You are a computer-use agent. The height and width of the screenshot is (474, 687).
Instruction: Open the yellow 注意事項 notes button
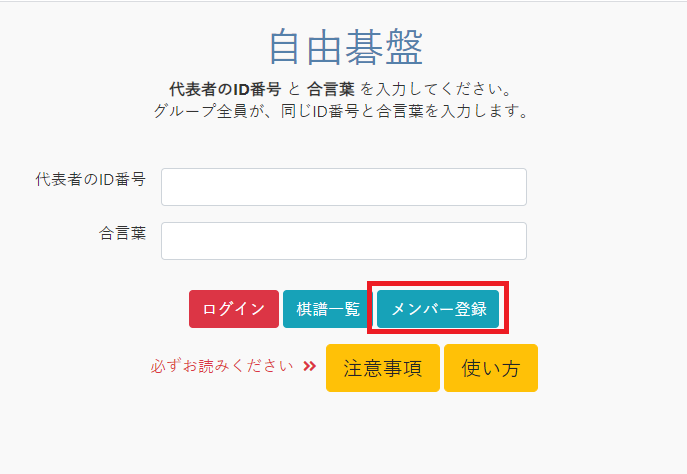click(383, 368)
